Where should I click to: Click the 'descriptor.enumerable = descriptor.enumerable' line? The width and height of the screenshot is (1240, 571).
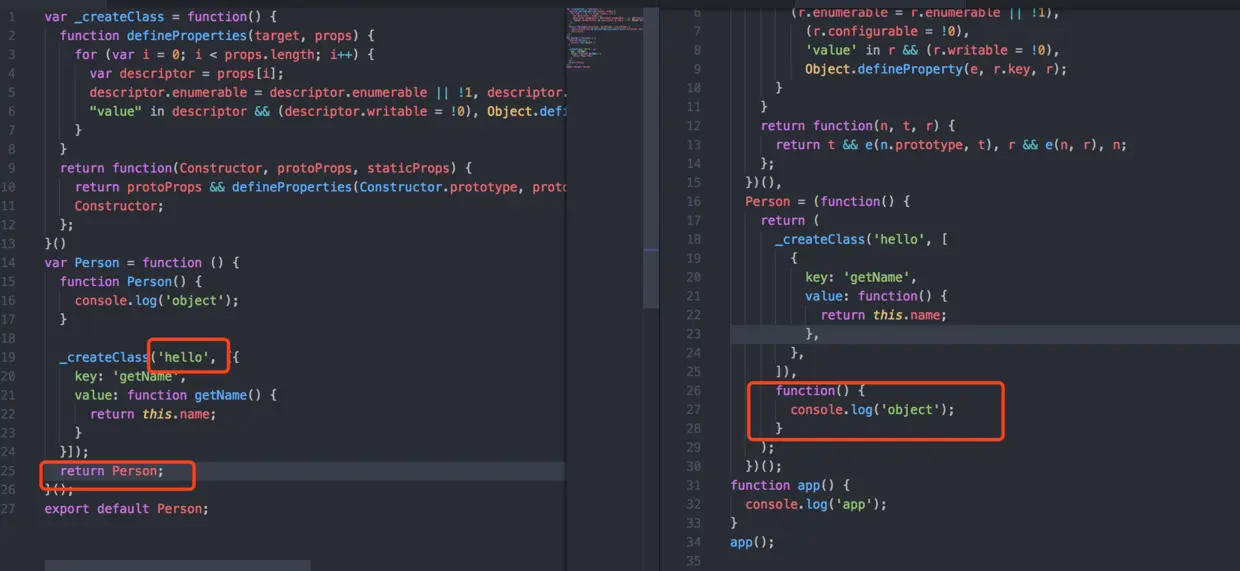point(328,93)
